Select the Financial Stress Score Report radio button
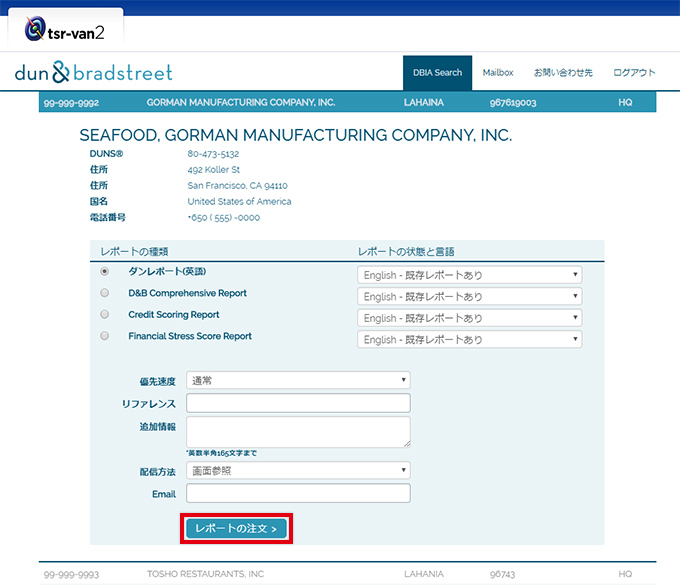 coord(105,336)
